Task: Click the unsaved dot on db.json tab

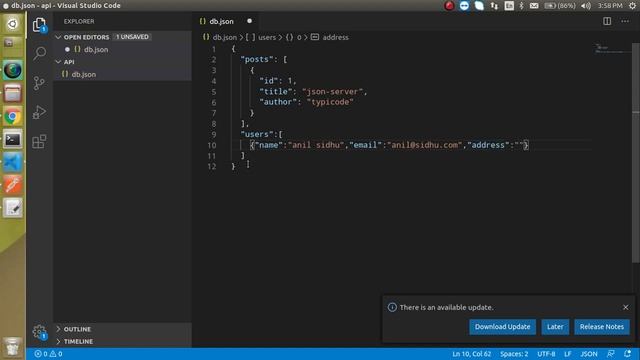Action: coord(249,21)
